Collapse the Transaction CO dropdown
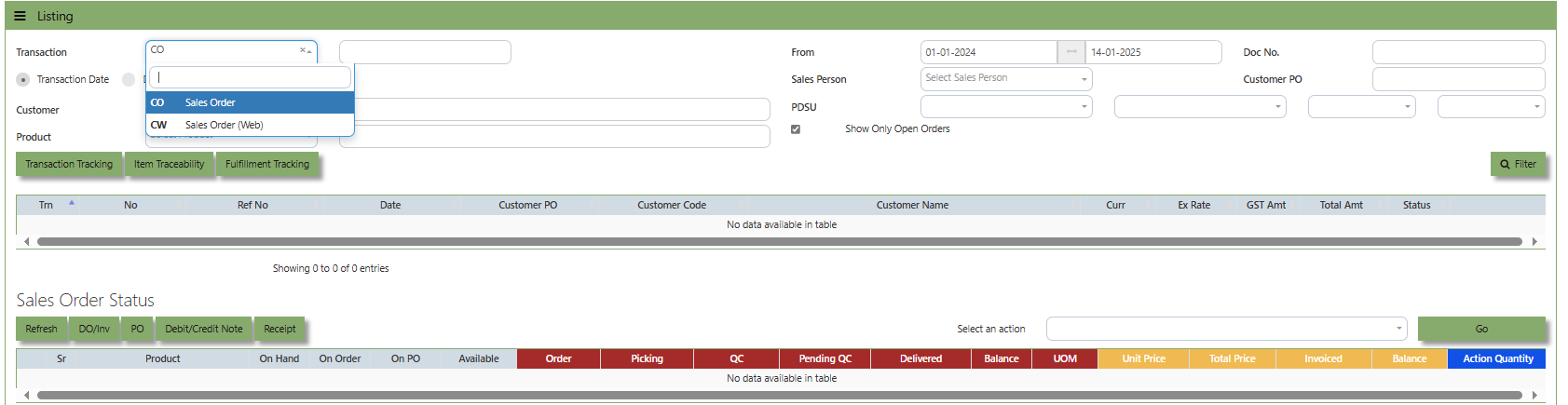Viewport: 1568px width, 405px height. [309, 51]
